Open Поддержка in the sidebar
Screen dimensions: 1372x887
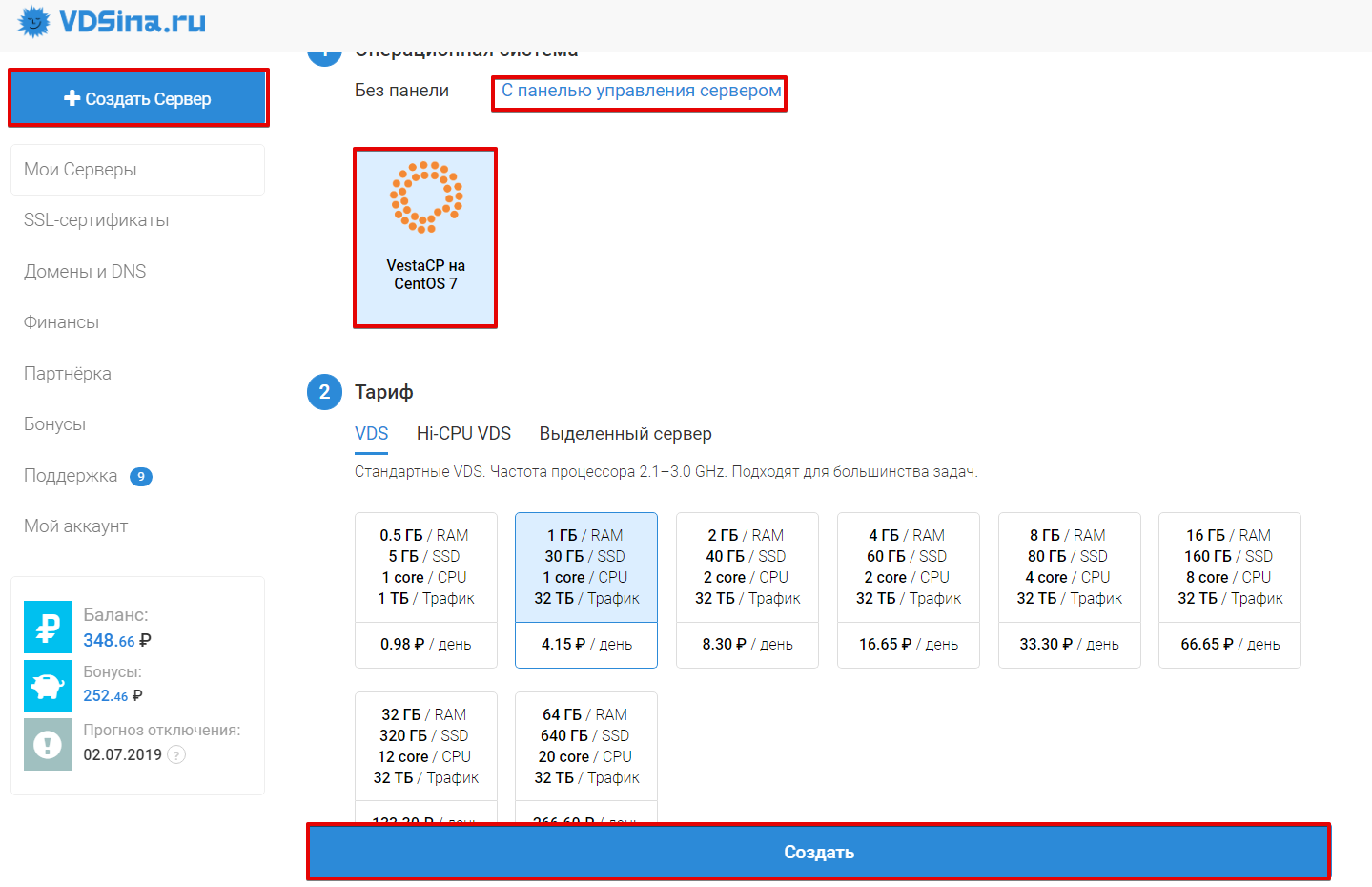pos(71,476)
